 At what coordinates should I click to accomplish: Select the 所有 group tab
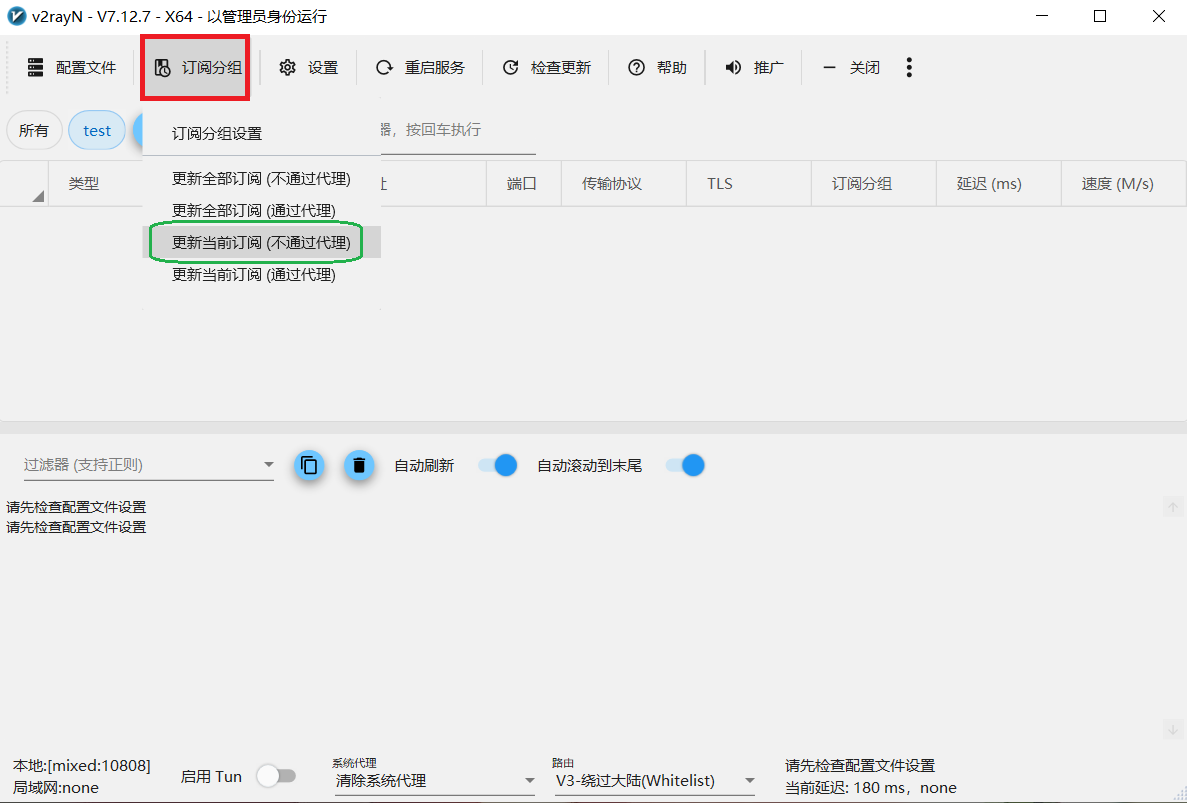(34, 131)
